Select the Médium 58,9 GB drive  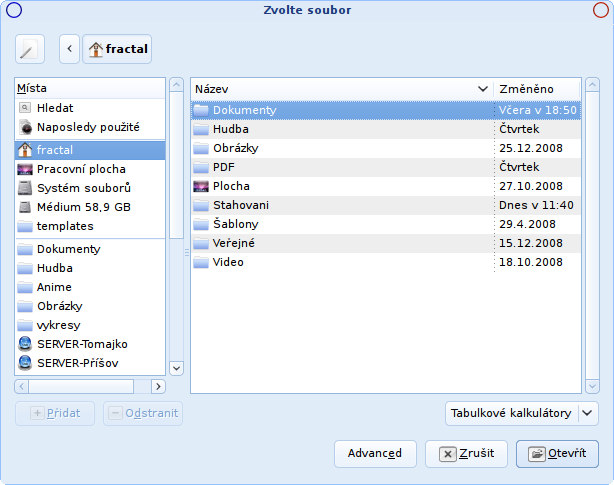coord(90,207)
